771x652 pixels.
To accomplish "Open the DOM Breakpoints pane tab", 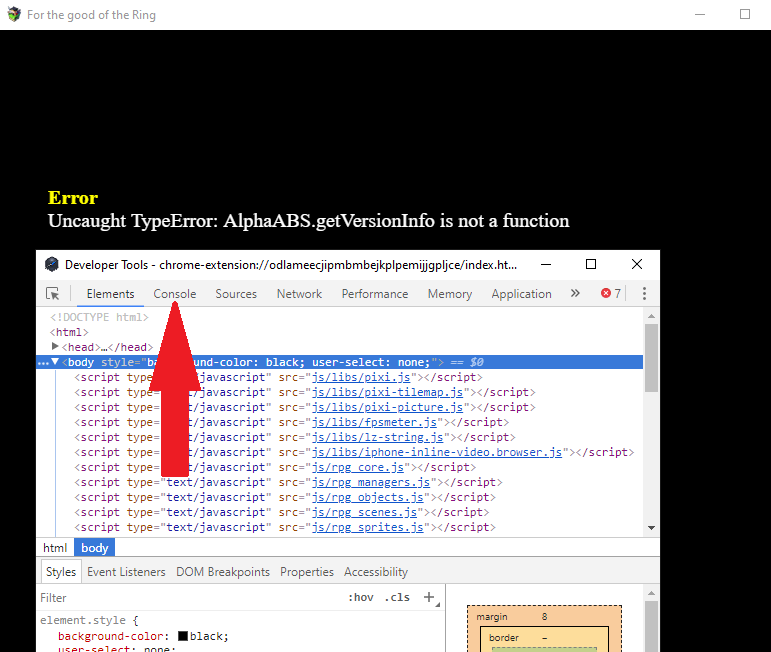I will (223, 572).
